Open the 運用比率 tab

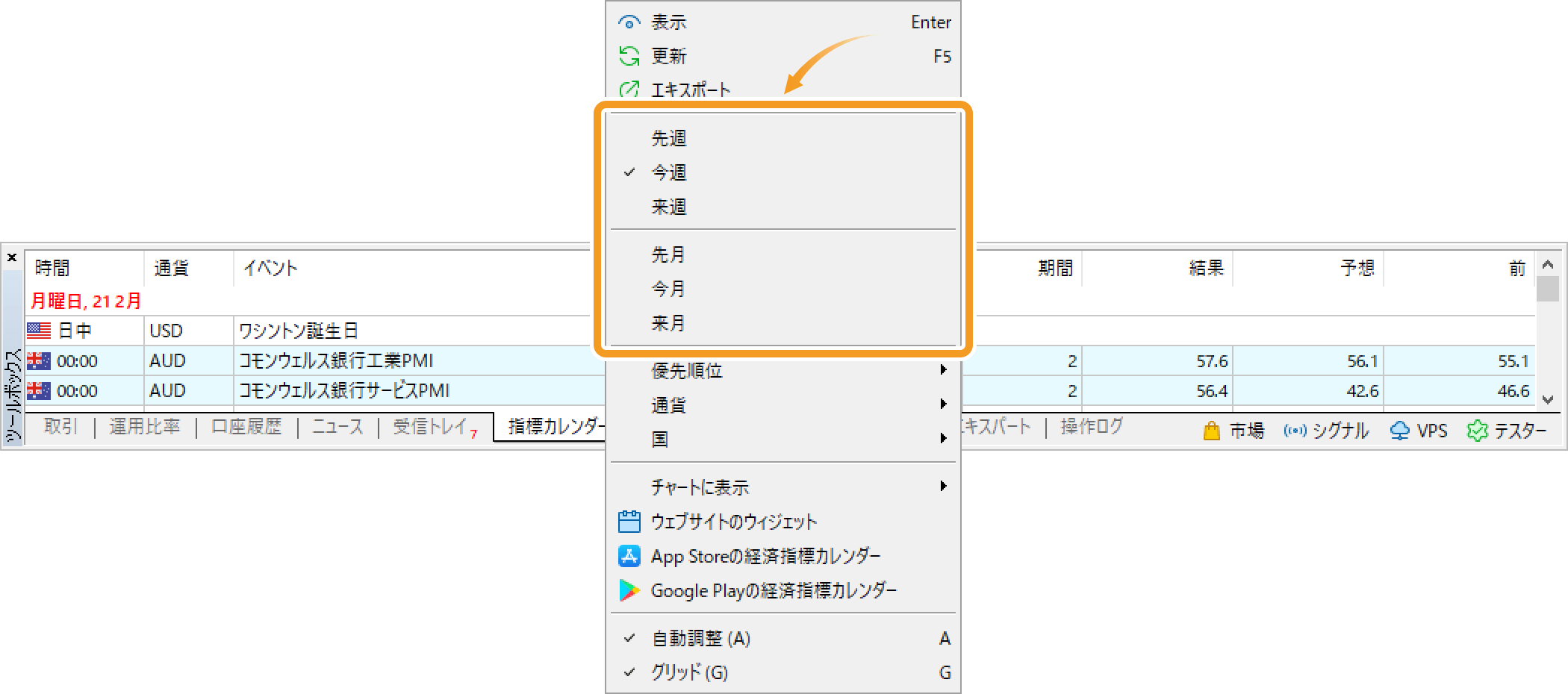tap(145, 426)
